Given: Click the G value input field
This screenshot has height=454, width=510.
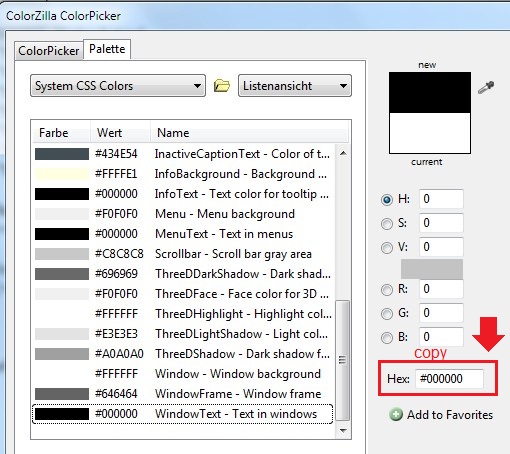Looking at the screenshot, I should click(441, 313).
